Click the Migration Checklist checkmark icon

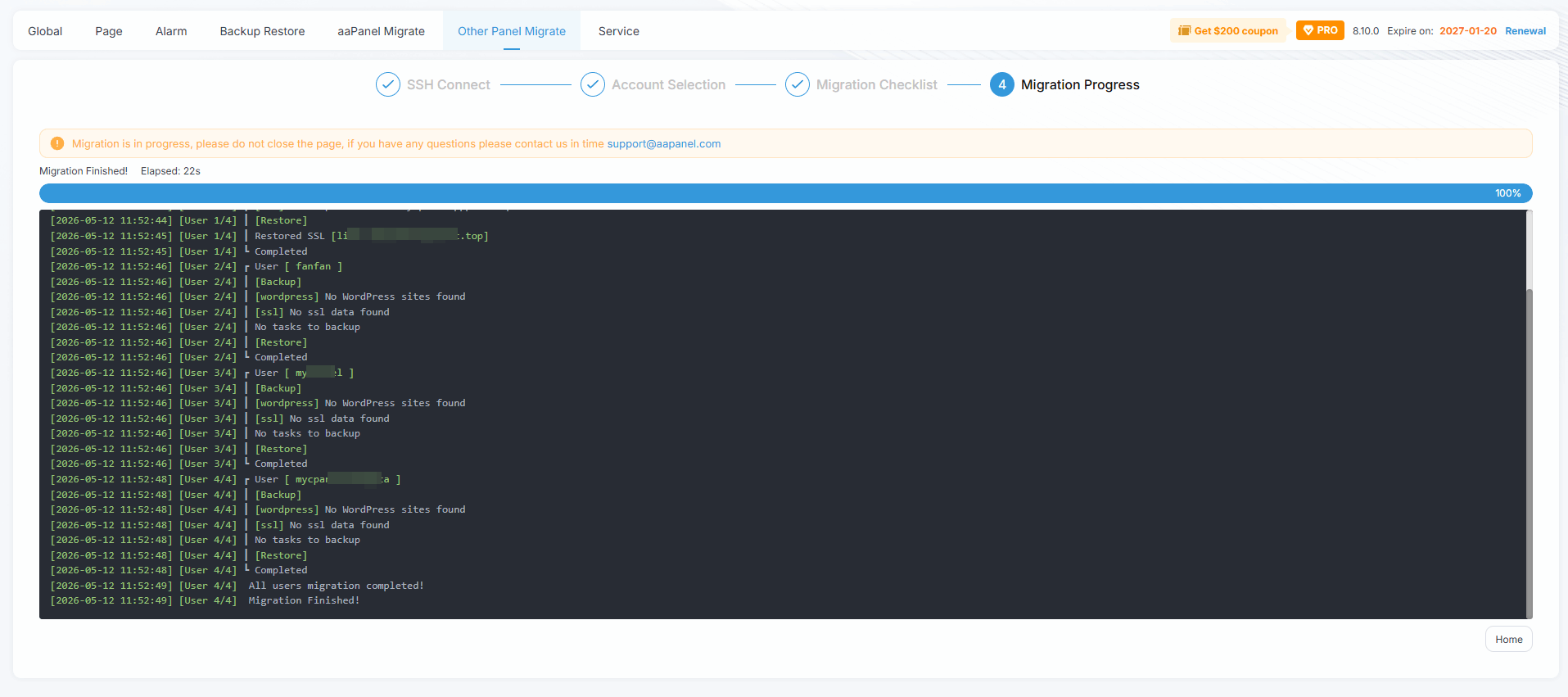798,84
